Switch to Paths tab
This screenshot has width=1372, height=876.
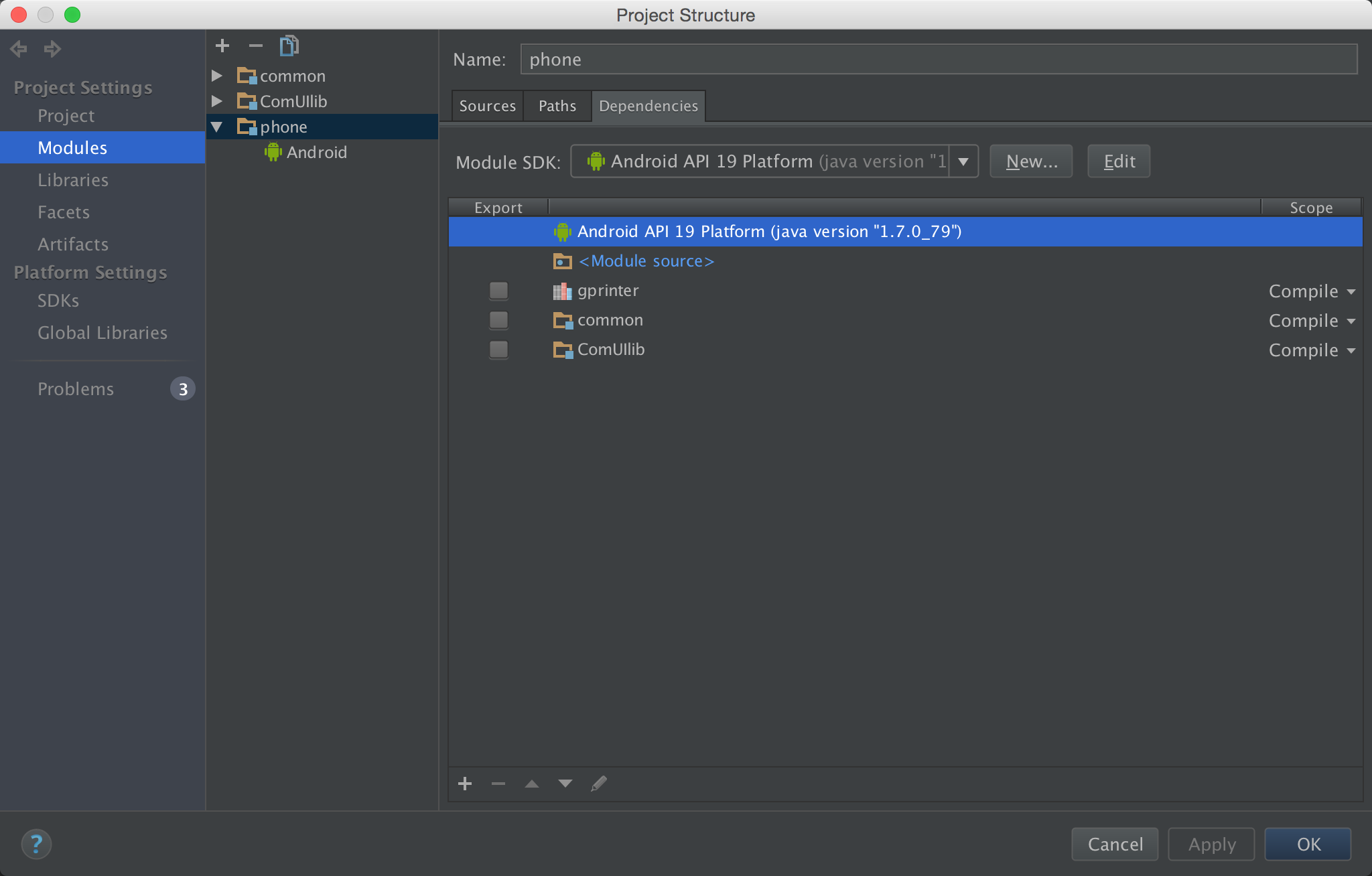tap(556, 105)
